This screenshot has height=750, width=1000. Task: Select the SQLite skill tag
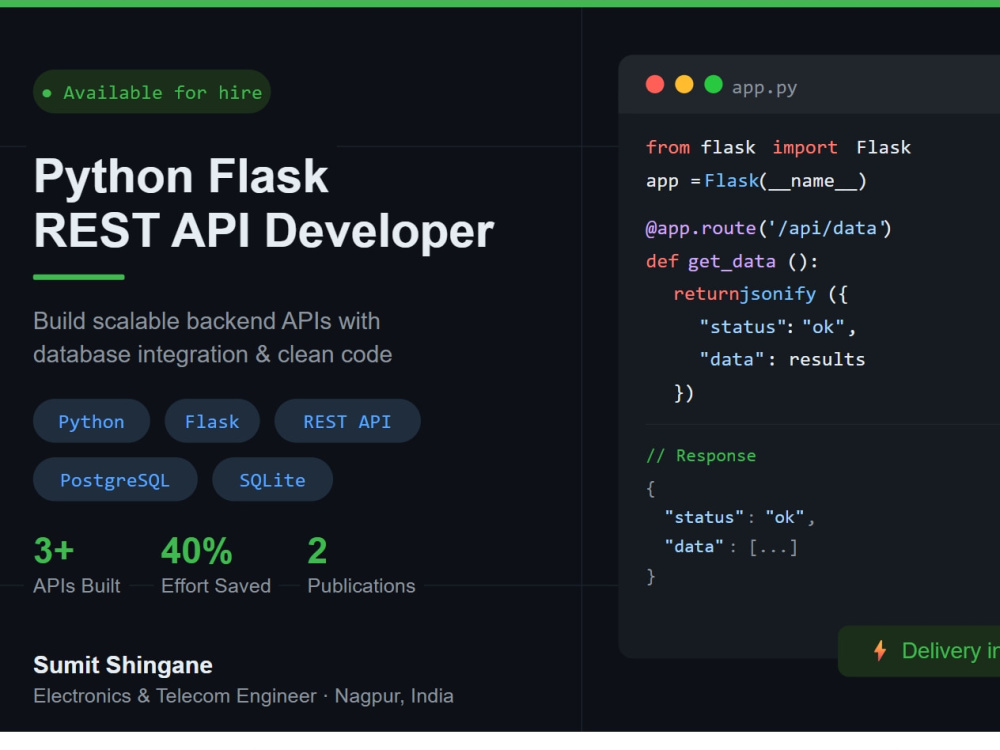[272, 480]
